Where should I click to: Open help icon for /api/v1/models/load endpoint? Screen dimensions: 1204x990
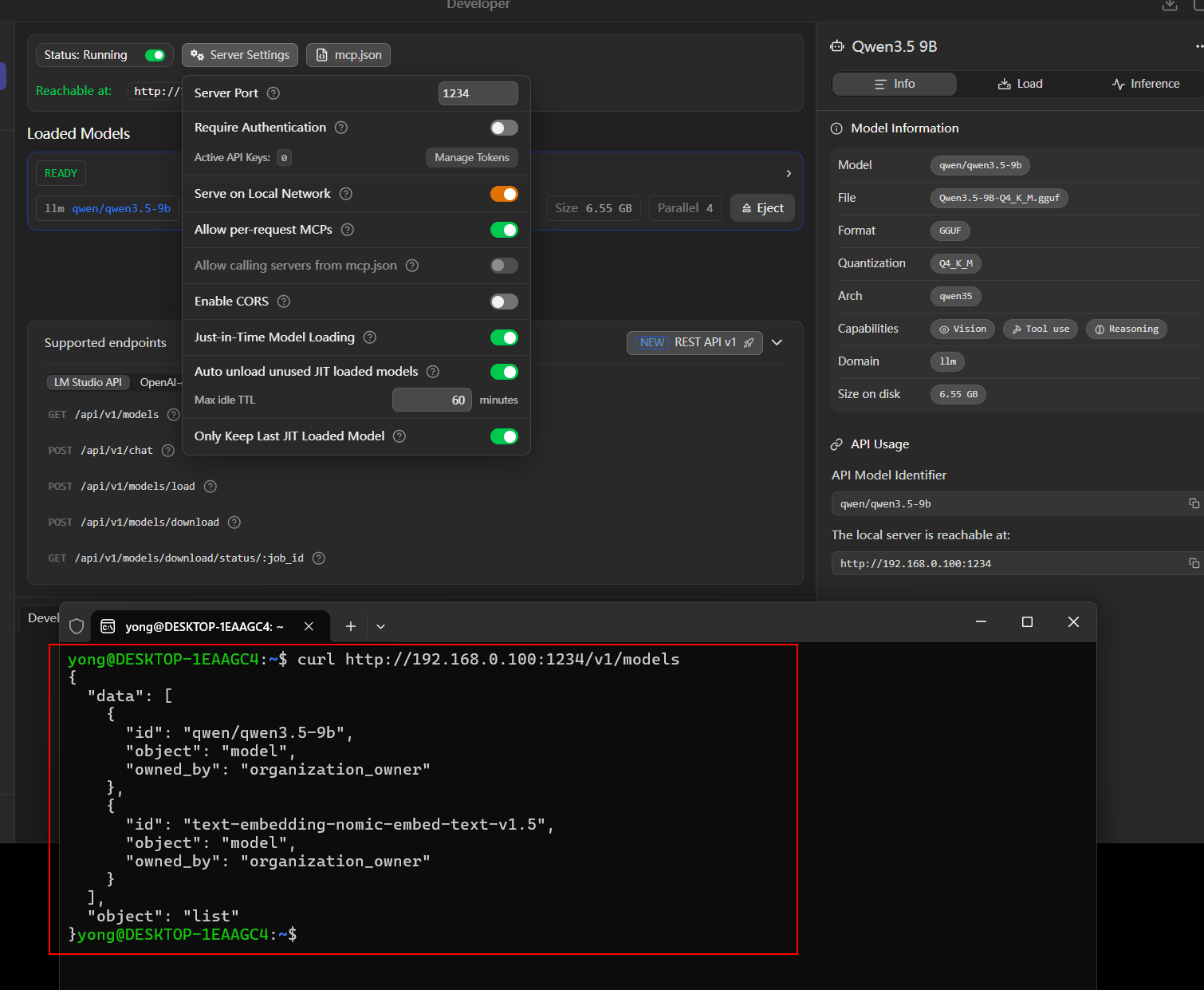[211, 487]
